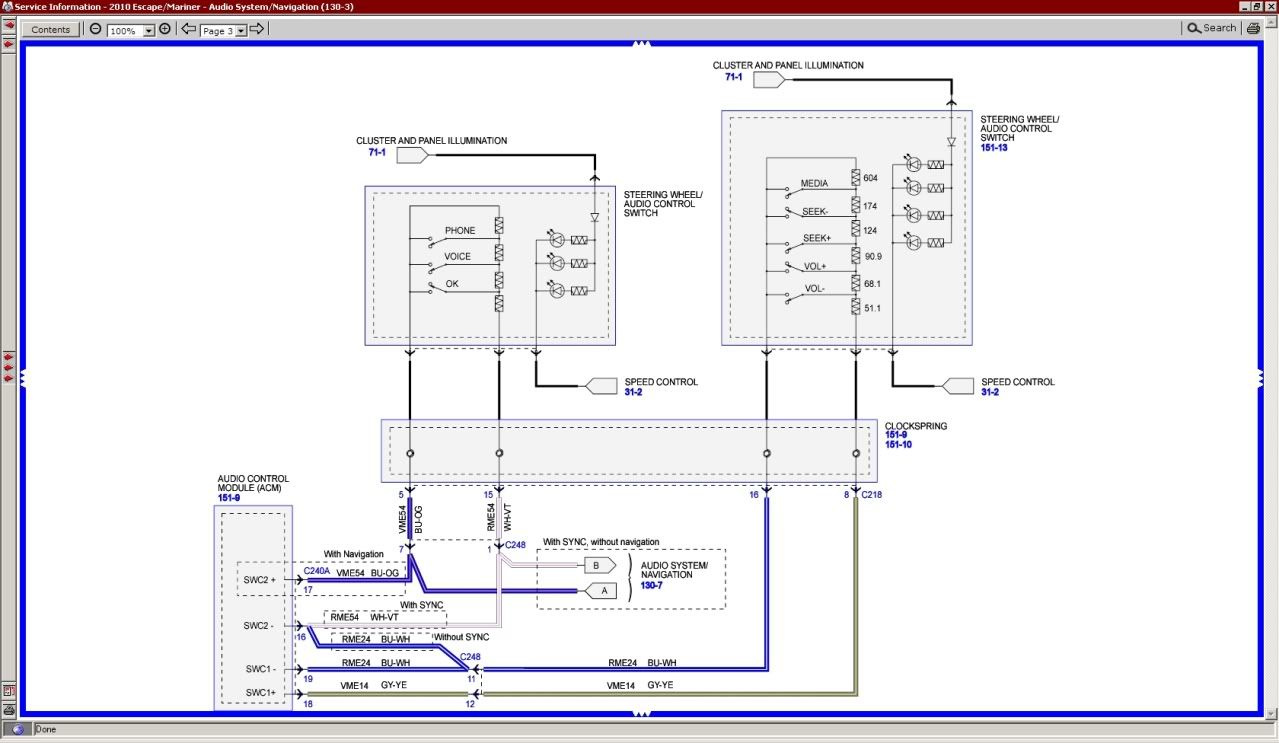The width and height of the screenshot is (1279, 743).
Task: Click the zoom out minus icon
Action: (95, 29)
